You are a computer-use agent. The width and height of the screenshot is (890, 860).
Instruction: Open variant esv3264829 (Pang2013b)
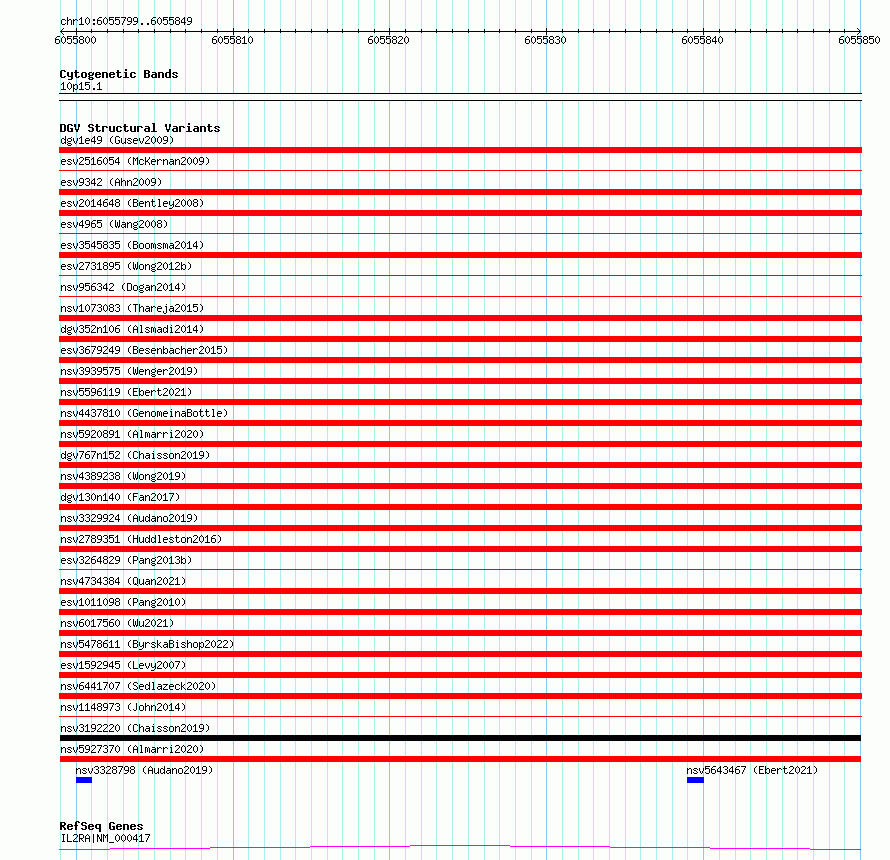(x=126, y=560)
